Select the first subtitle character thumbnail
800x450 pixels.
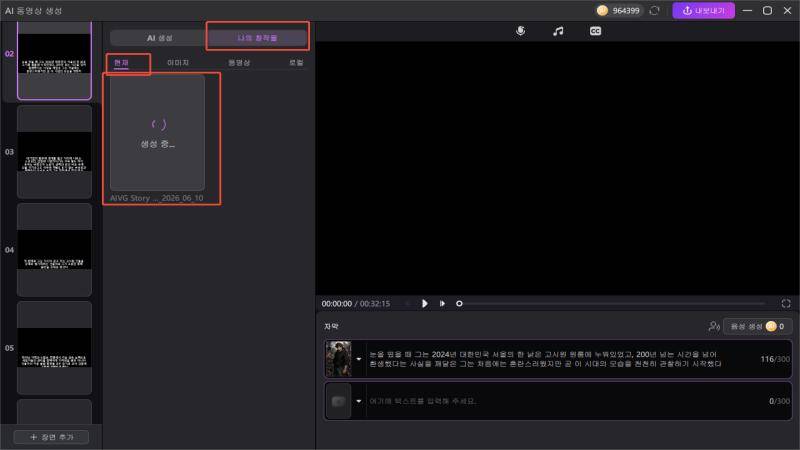pyautogui.click(x=339, y=359)
